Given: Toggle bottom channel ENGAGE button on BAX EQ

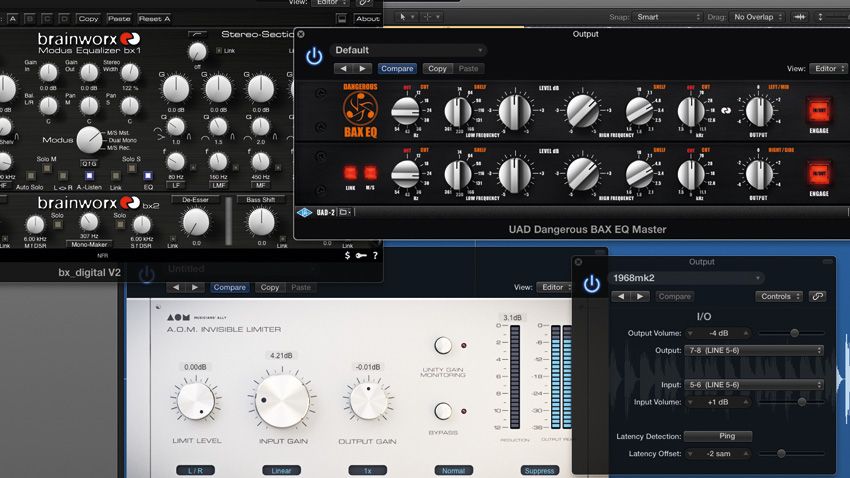Looking at the screenshot, I should pyautogui.click(x=819, y=174).
